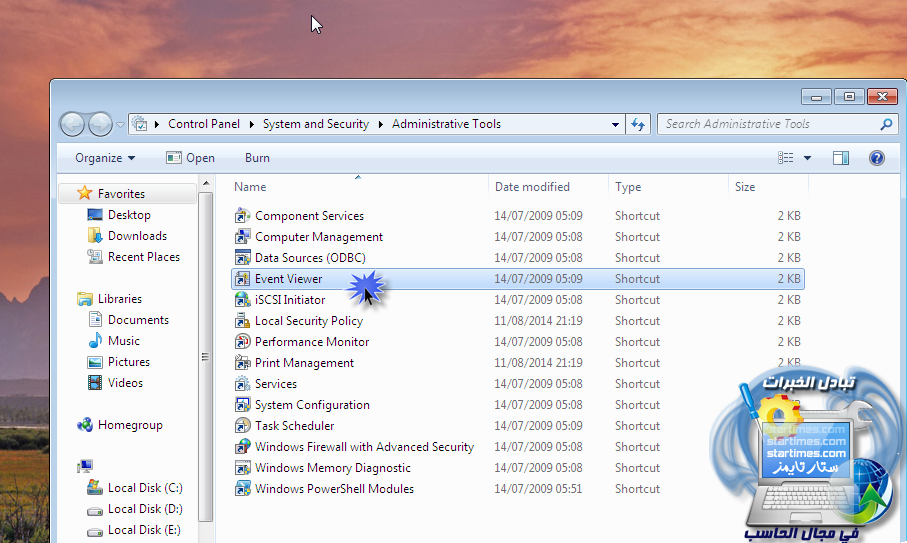This screenshot has height=543, width=907.
Task: Click the Task Scheduler icon
Action: point(241,426)
